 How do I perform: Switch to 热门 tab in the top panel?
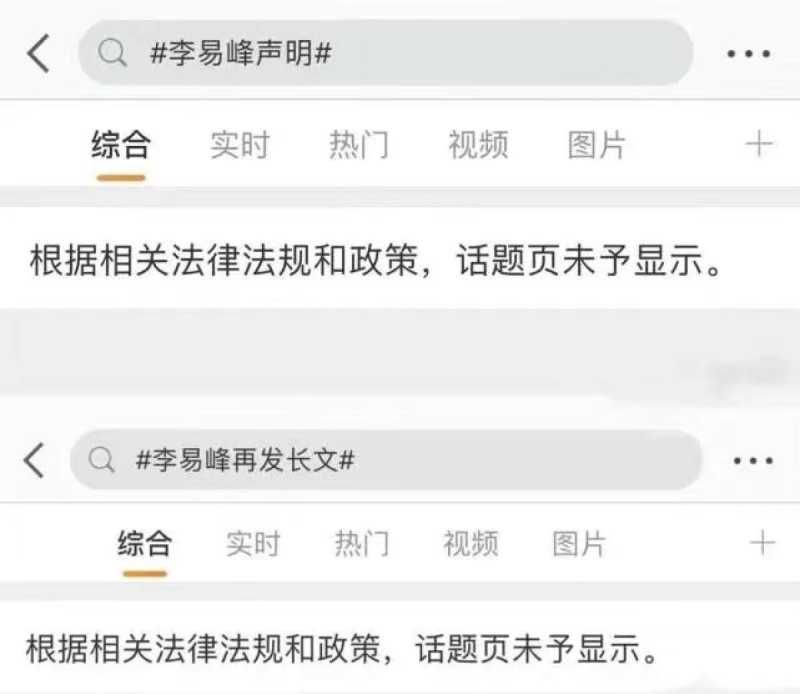pos(359,145)
